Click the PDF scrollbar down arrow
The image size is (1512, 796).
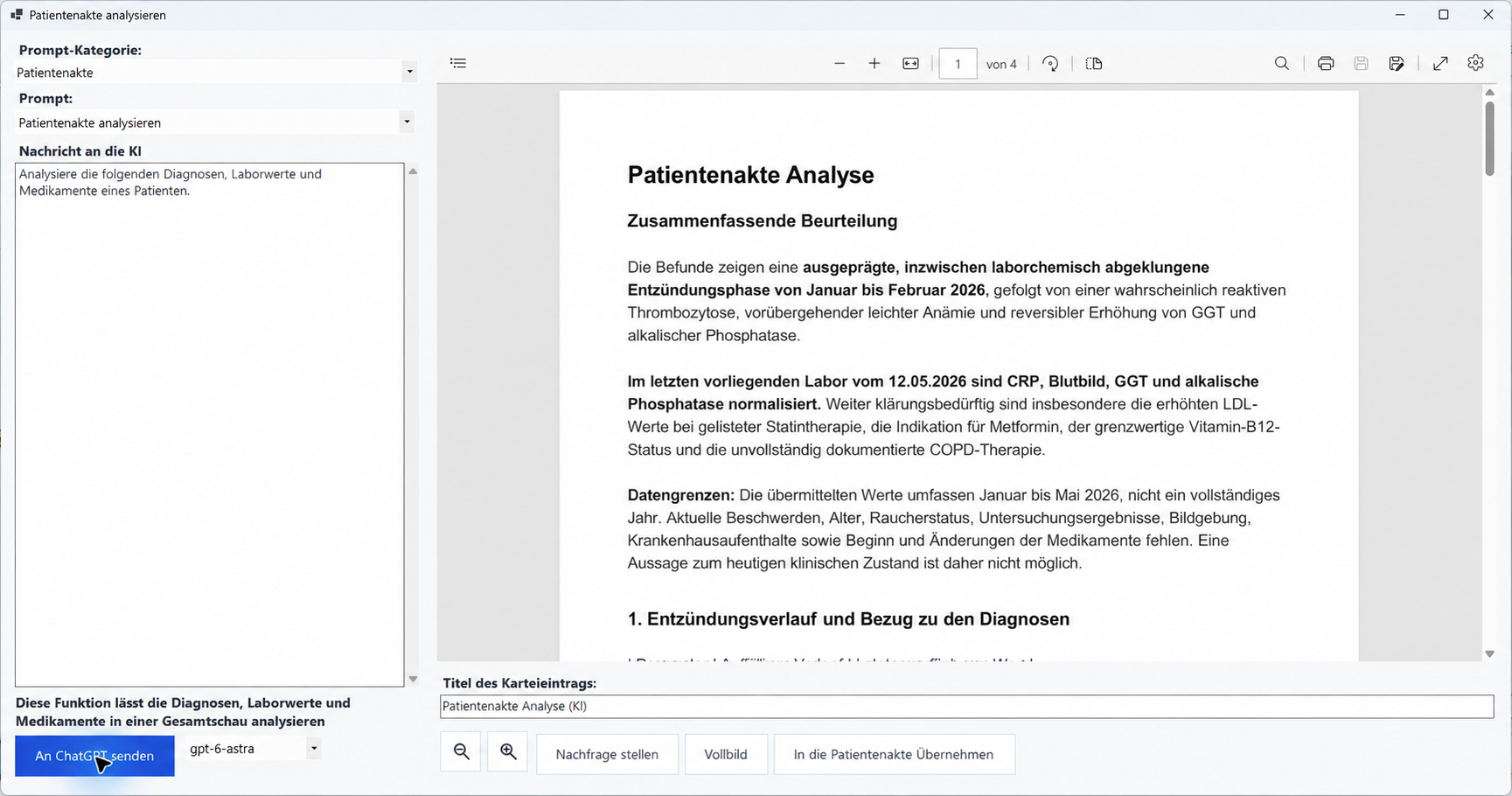point(1489,653)
